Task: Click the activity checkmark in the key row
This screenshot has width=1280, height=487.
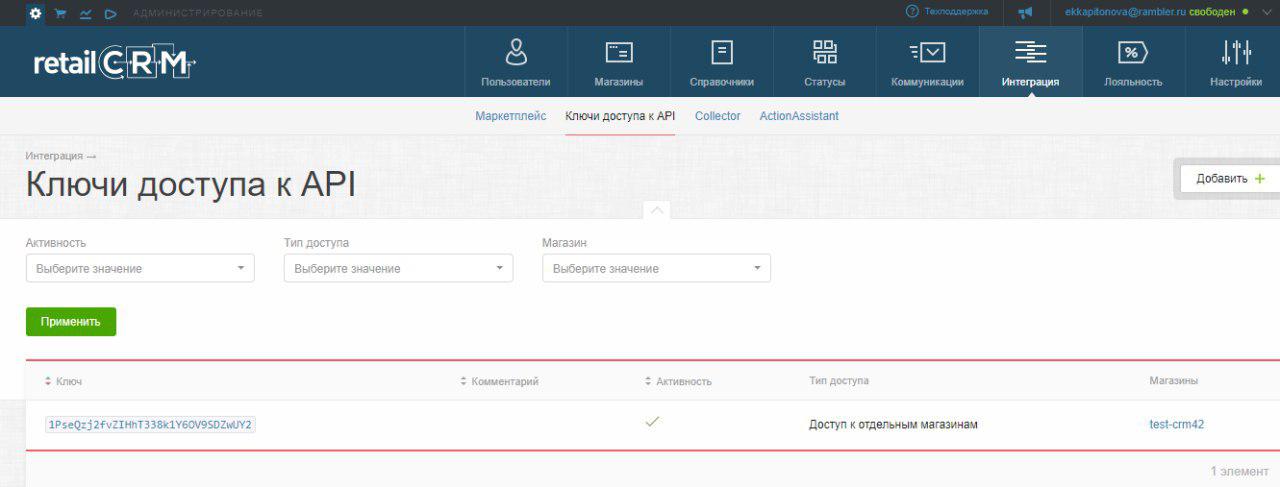Action: pyautogui.click(x=652, y=422)
